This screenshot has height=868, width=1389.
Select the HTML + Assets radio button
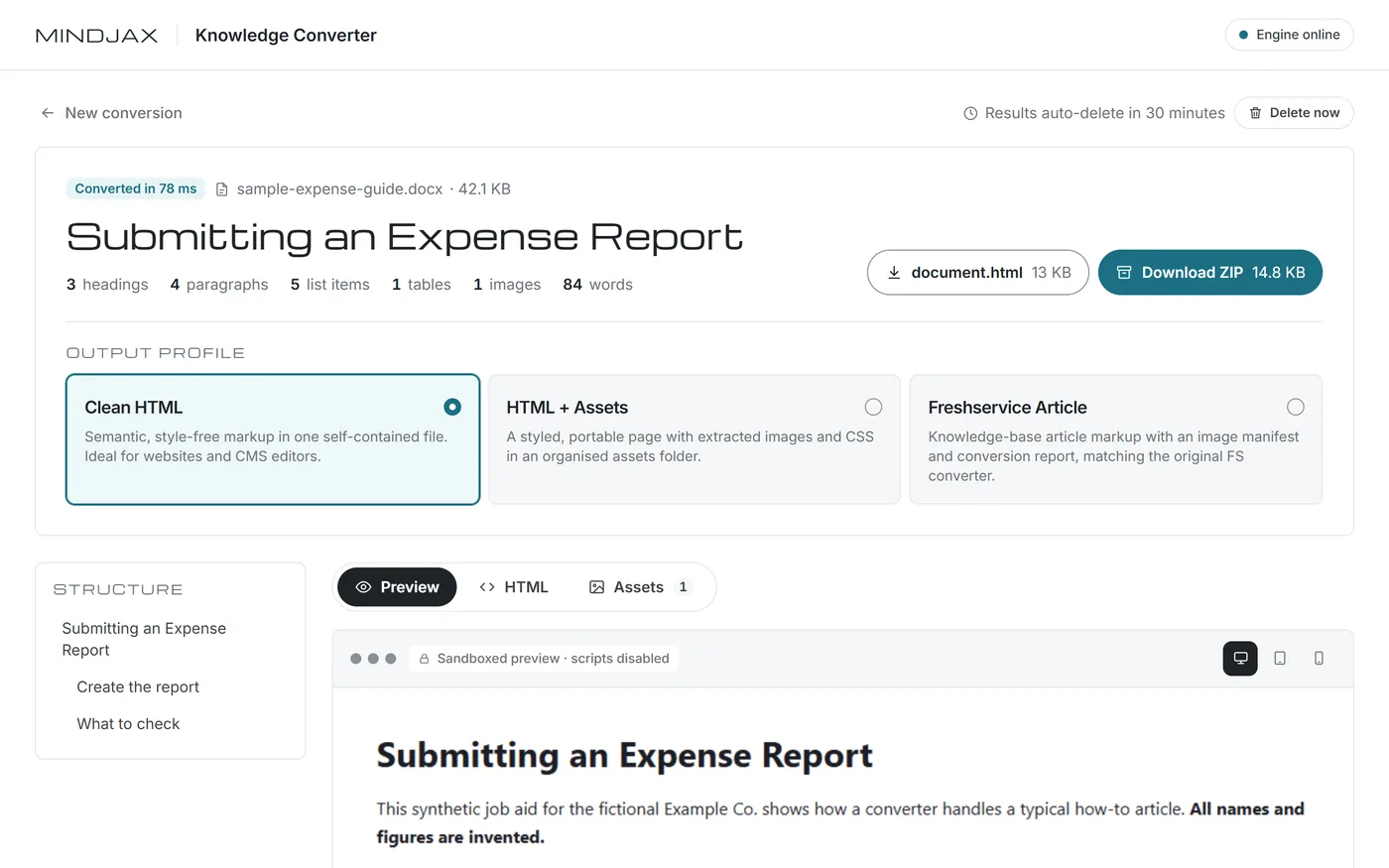coord(873,407)
